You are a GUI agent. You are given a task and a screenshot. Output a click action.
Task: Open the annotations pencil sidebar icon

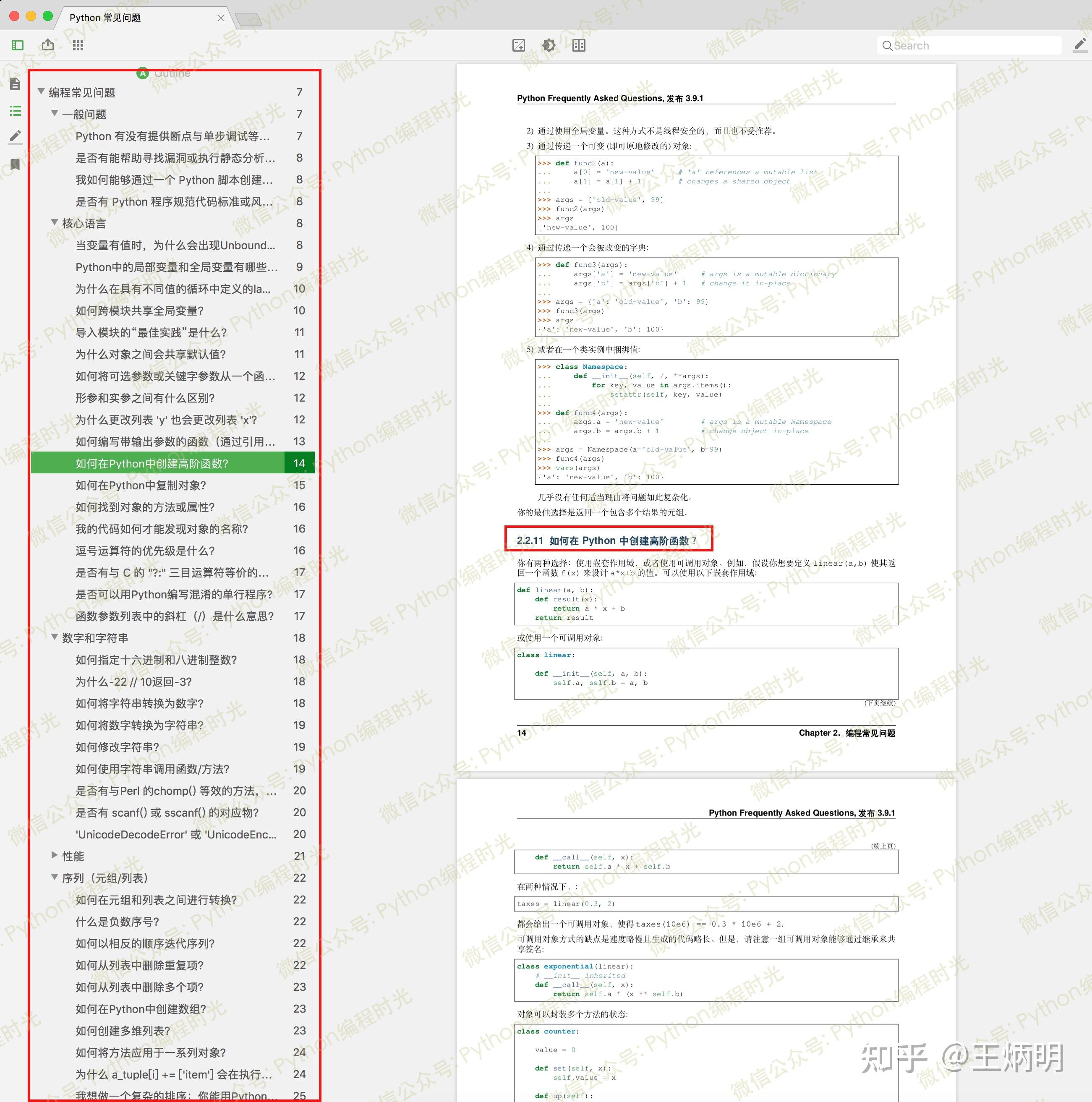tap(16, 137)
